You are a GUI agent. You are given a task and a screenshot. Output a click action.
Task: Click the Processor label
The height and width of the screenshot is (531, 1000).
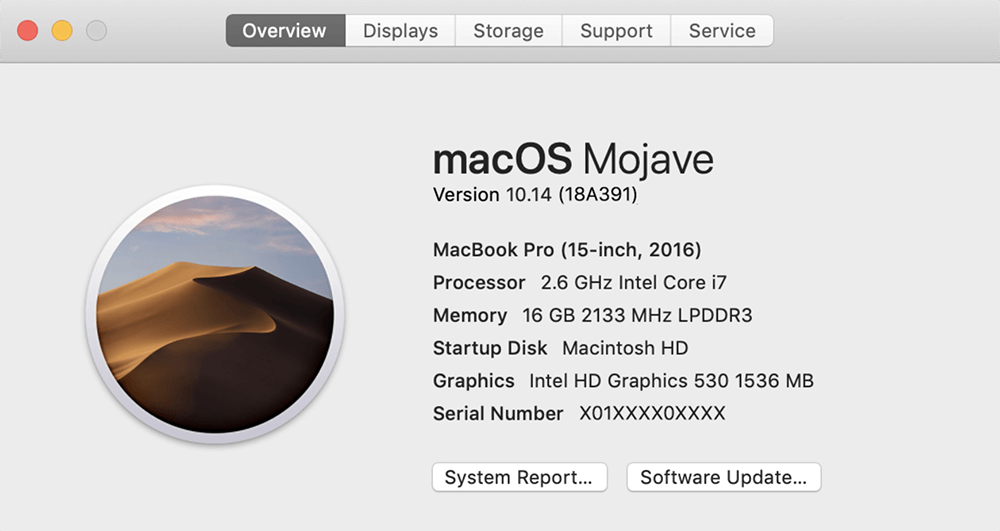point(479,282)
